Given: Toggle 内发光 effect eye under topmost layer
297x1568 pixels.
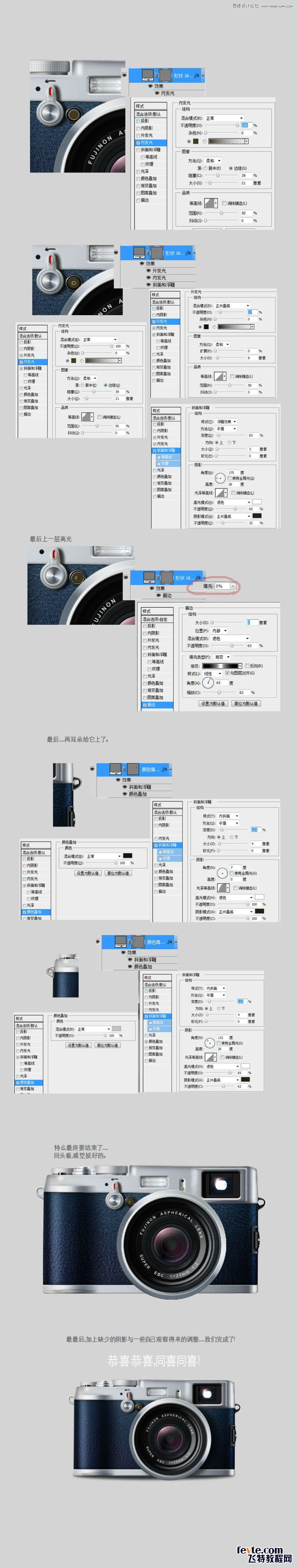Looking at the screenshot, I should 158,93.
